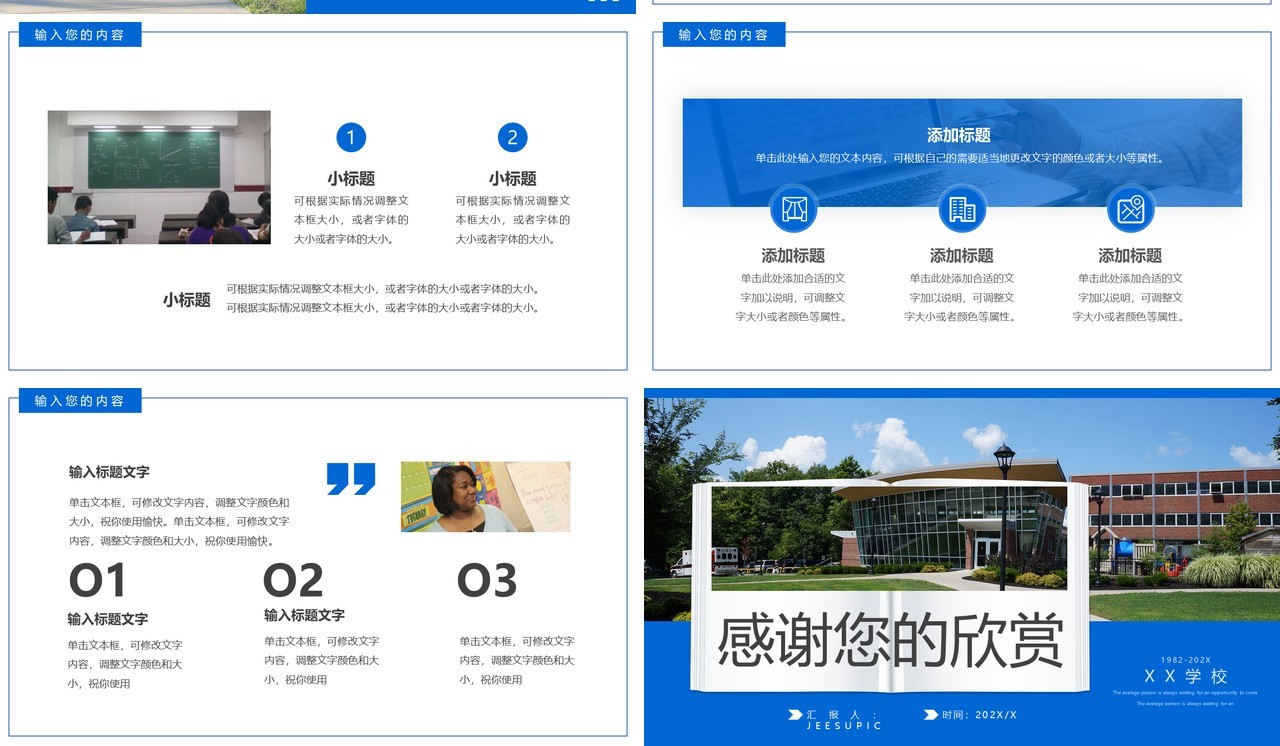Click the blue number 1 circle
The image size is (1280, 746).
pyautogui.click(x=351, y=137)
